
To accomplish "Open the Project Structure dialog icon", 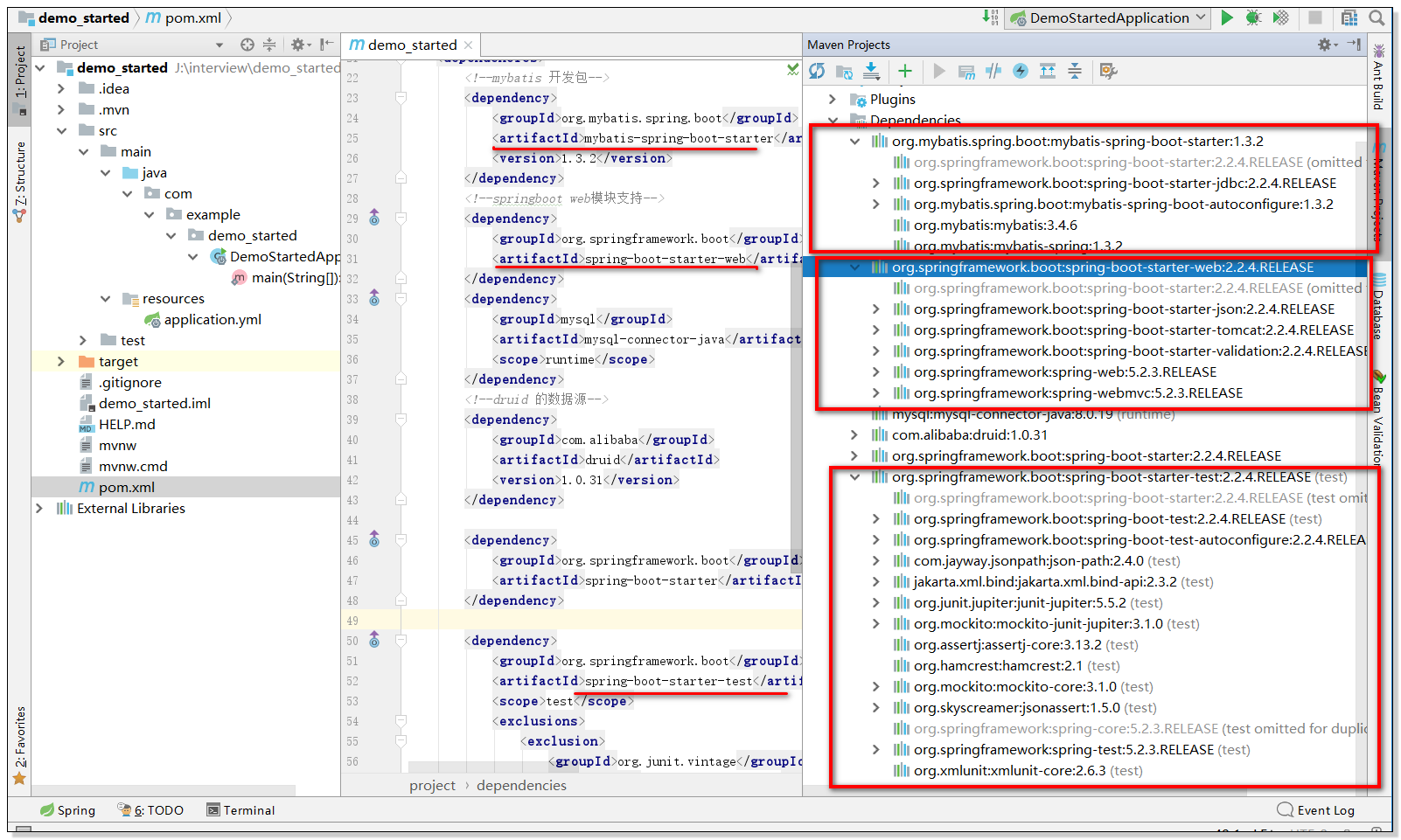I will pos(1349,17).
